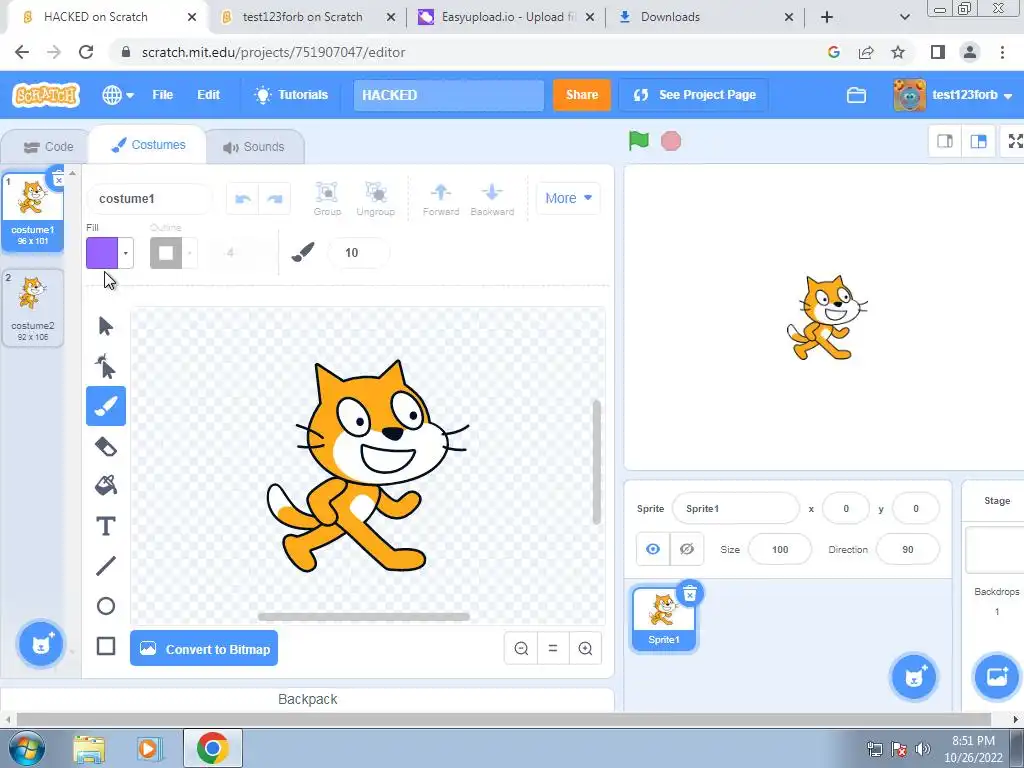
Task: Click the red stop button
Action: point(671,141)
